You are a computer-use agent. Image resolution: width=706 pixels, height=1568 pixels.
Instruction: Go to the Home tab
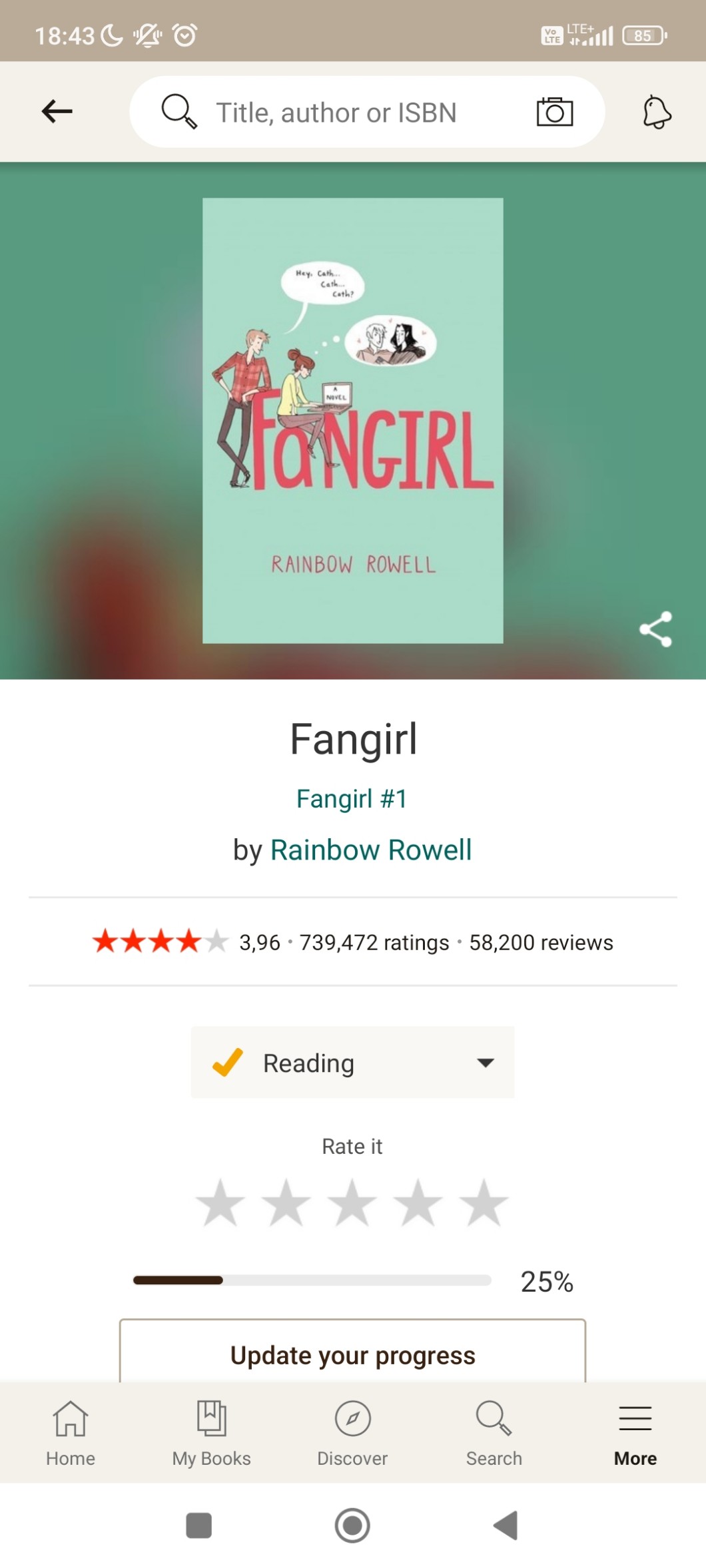click(71, 1433)
